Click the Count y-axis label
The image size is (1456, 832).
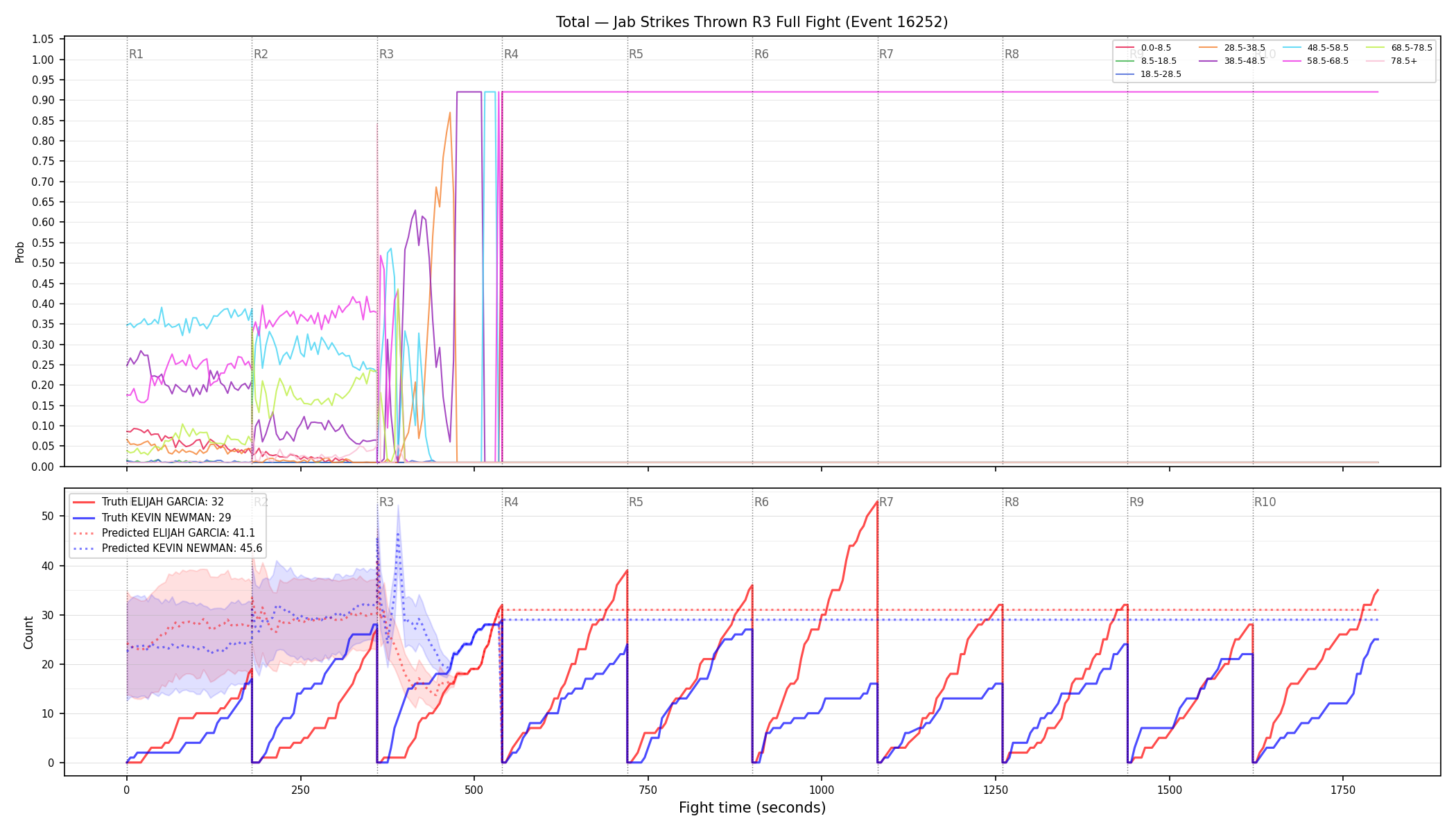[x=28, y=632]
